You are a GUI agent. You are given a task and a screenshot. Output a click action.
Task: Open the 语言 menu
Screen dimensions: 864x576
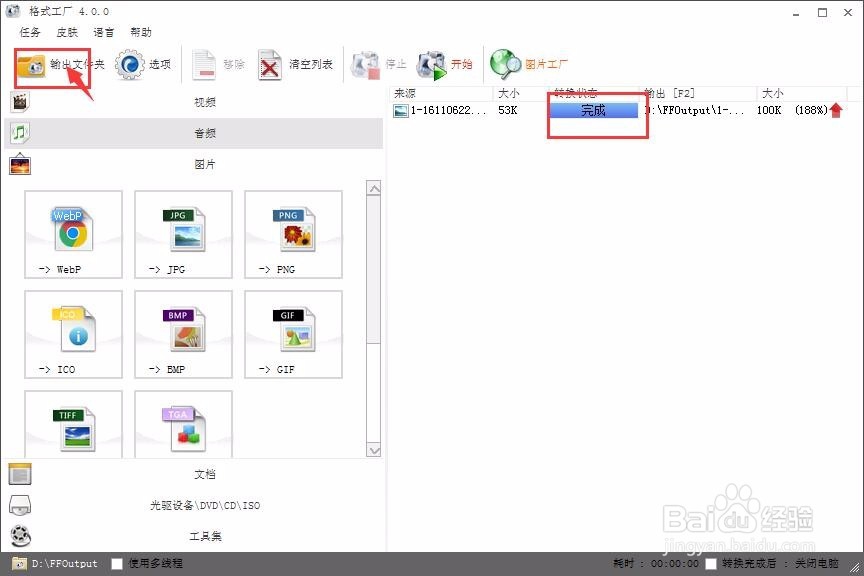click(x=104, y=31)
